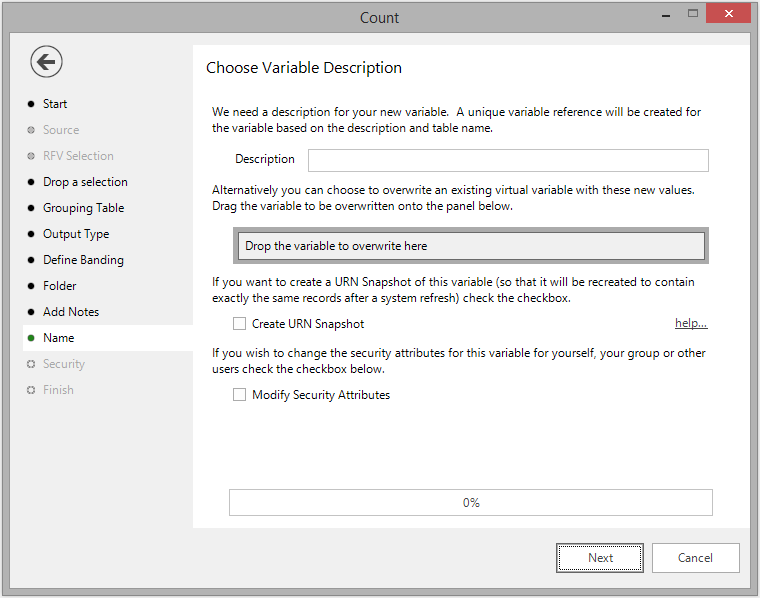
Task: Open the Grouping Table step
Action: (83, 208)
